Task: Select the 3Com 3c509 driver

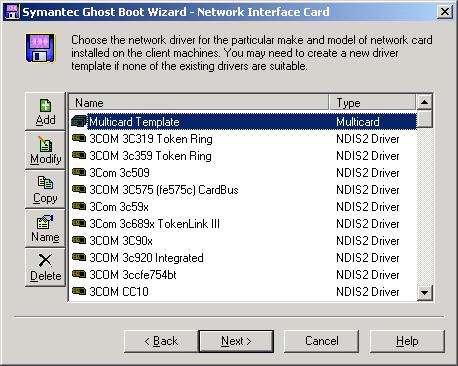Action: pos(243,172)
